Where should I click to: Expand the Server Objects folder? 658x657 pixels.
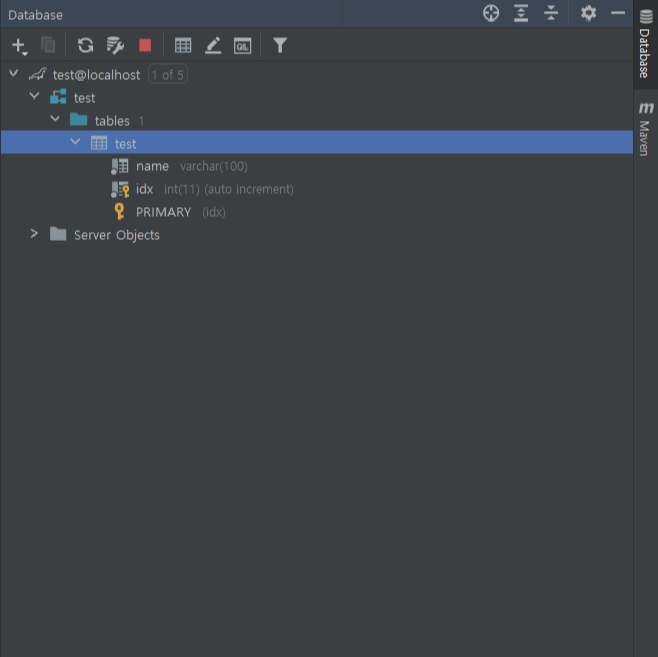tap(34, 234)
